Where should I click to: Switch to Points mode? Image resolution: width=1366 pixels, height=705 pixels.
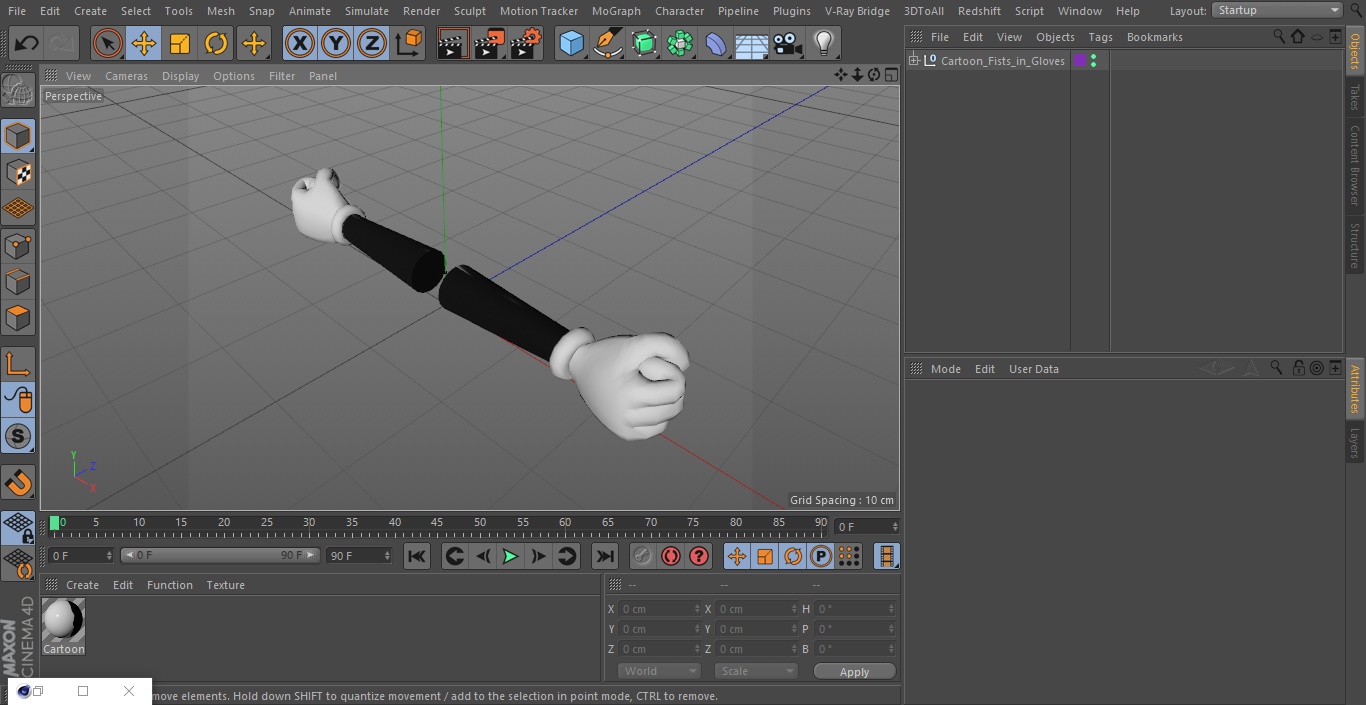18,246
